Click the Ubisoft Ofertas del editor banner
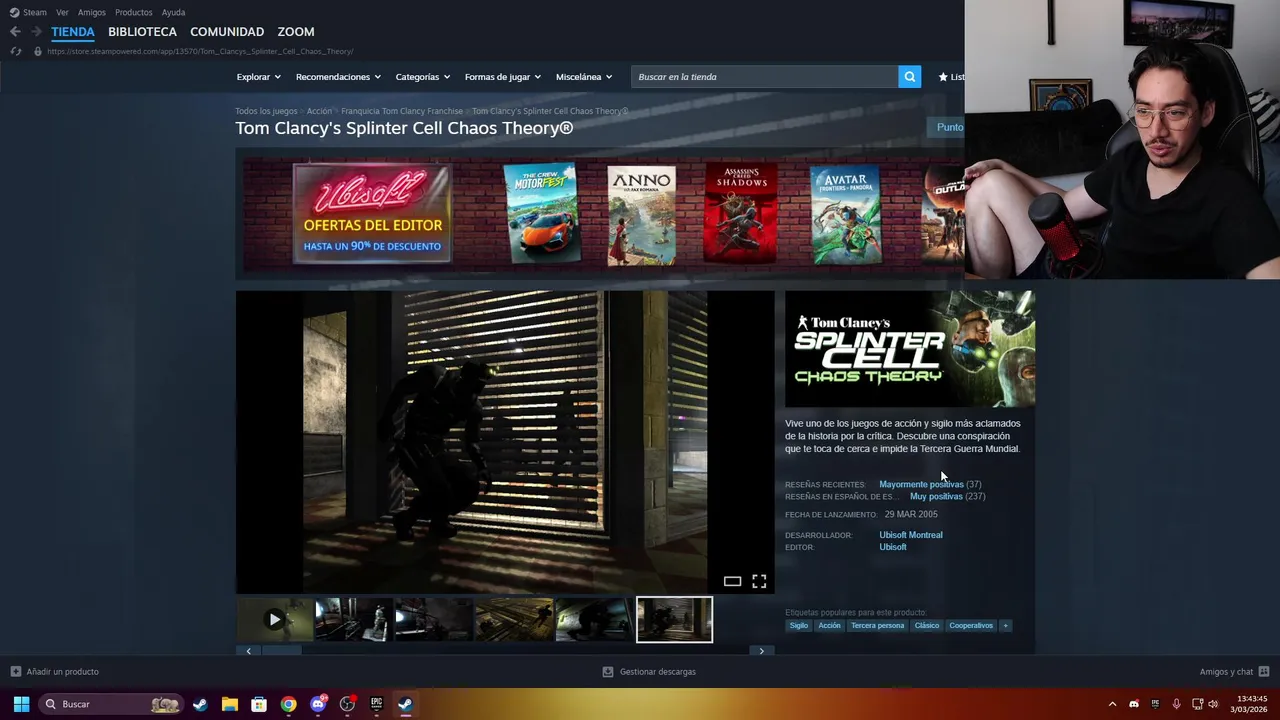 [x=372, y=214]
